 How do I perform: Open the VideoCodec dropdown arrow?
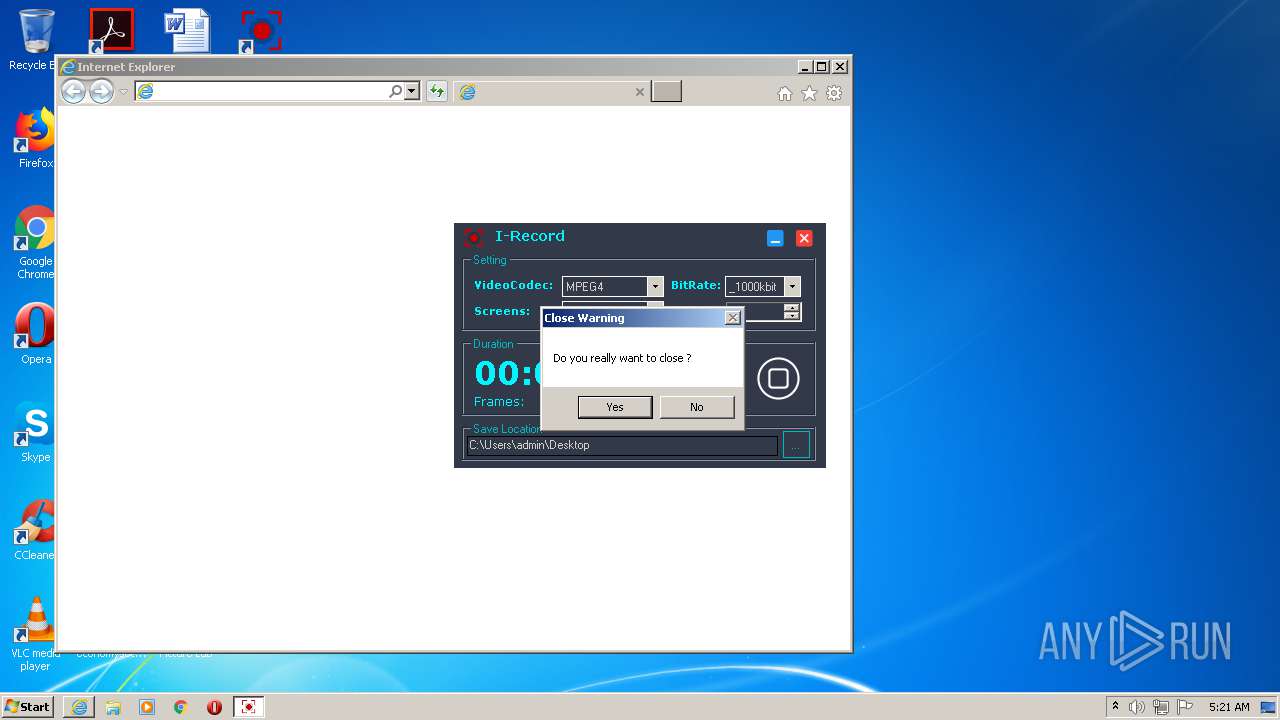pos(655,287)
